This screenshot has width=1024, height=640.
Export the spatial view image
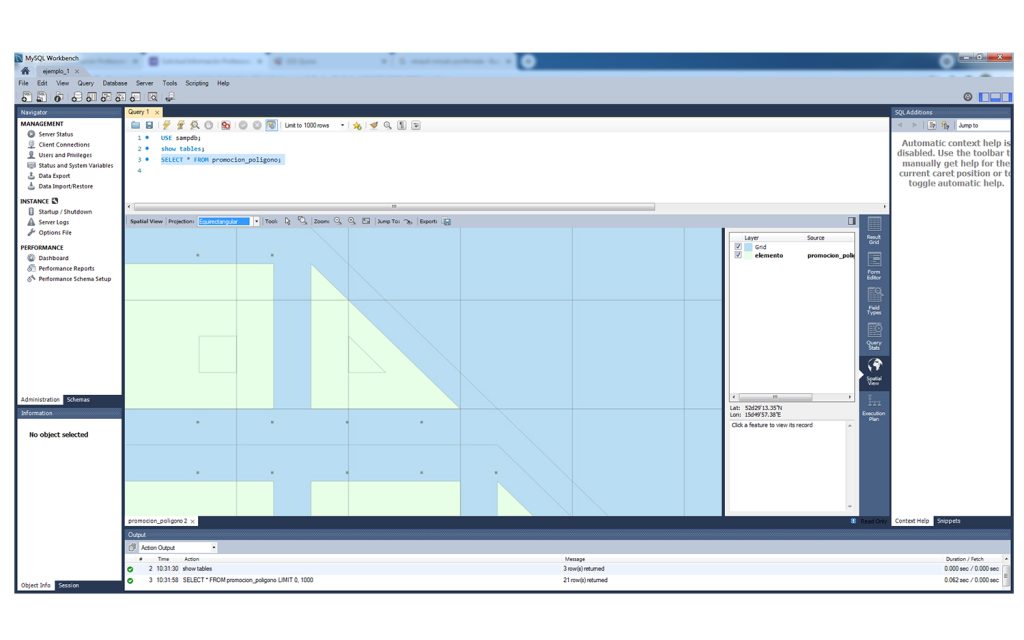pyautogui.click(x=447, y=221)
